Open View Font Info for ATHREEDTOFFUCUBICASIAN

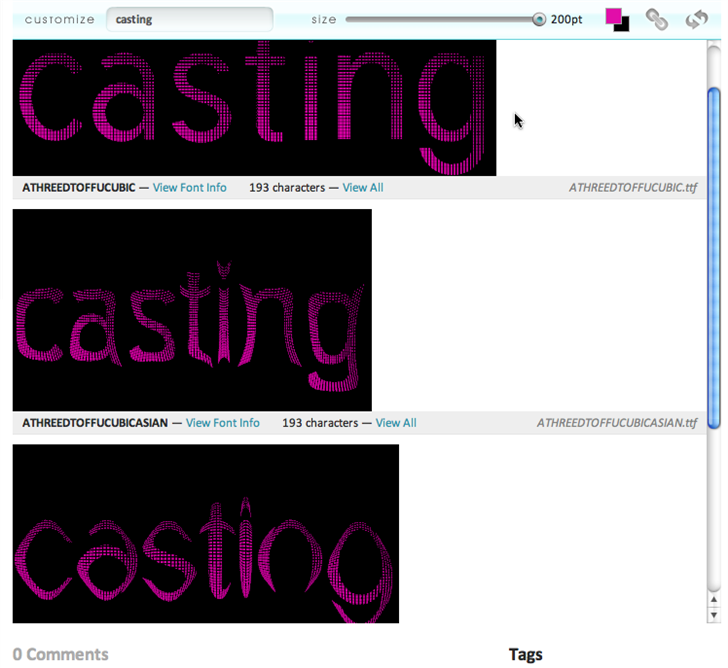click(x=222, y=423)
